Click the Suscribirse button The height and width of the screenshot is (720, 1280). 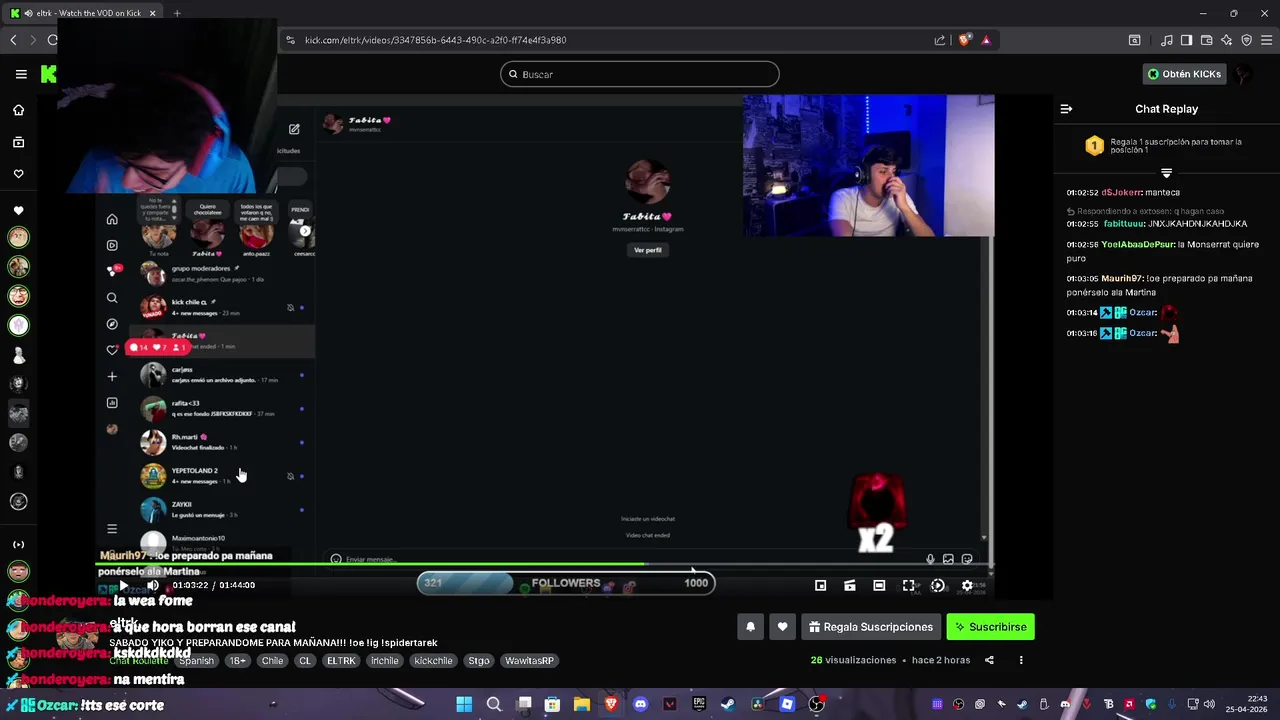tap(990, 627)
